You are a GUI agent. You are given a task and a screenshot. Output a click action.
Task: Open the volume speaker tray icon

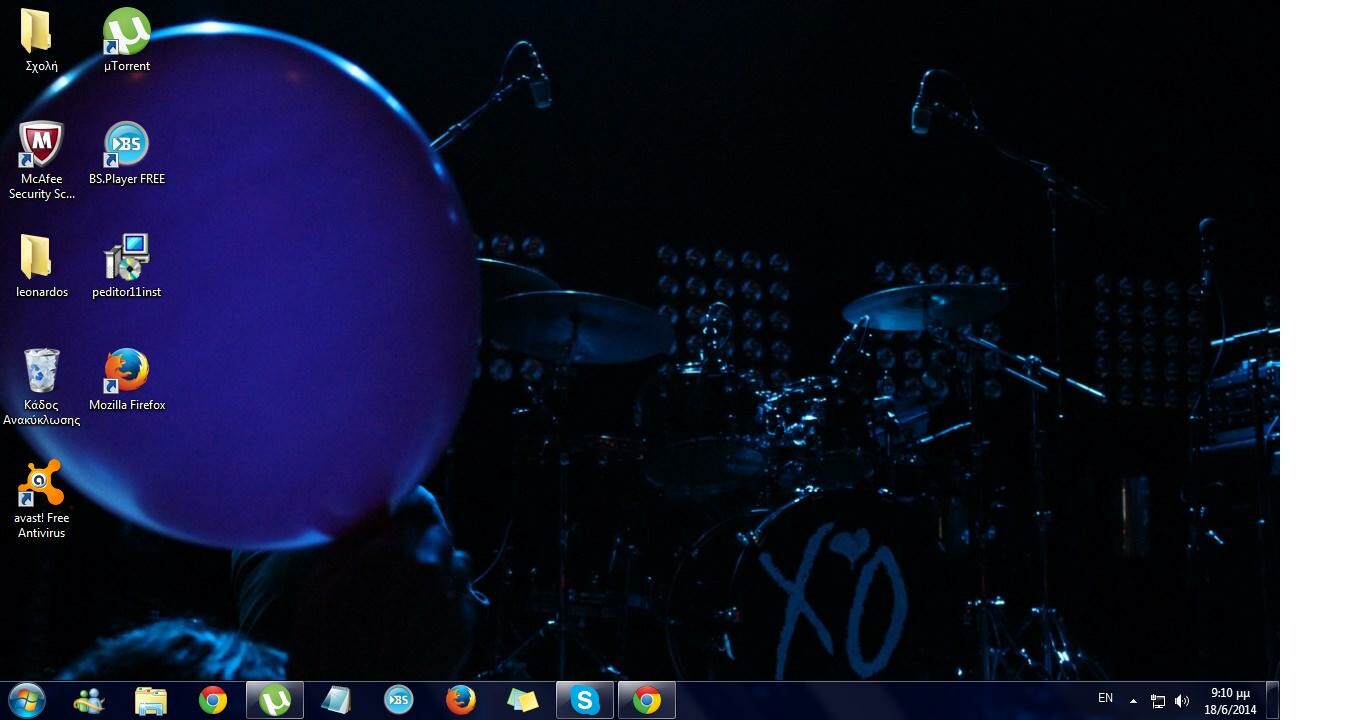1182,701
